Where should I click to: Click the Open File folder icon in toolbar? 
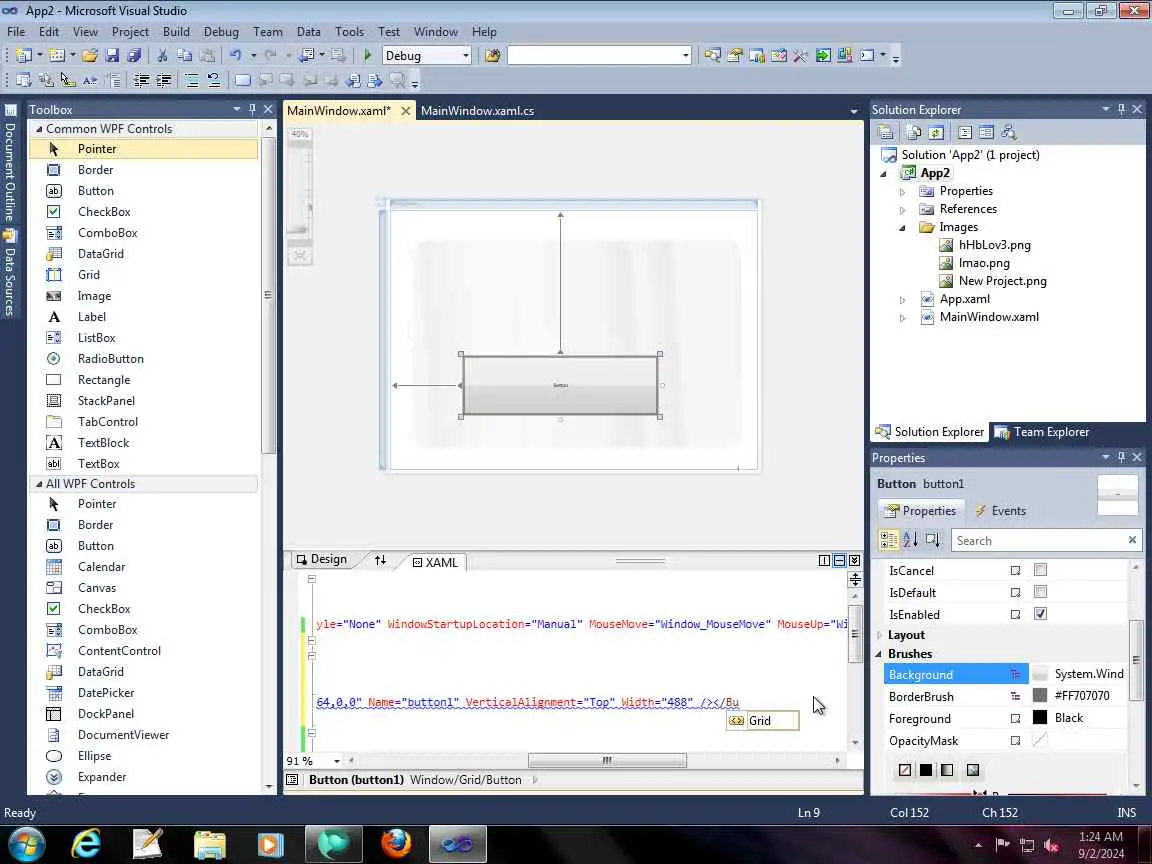(90, 55)
